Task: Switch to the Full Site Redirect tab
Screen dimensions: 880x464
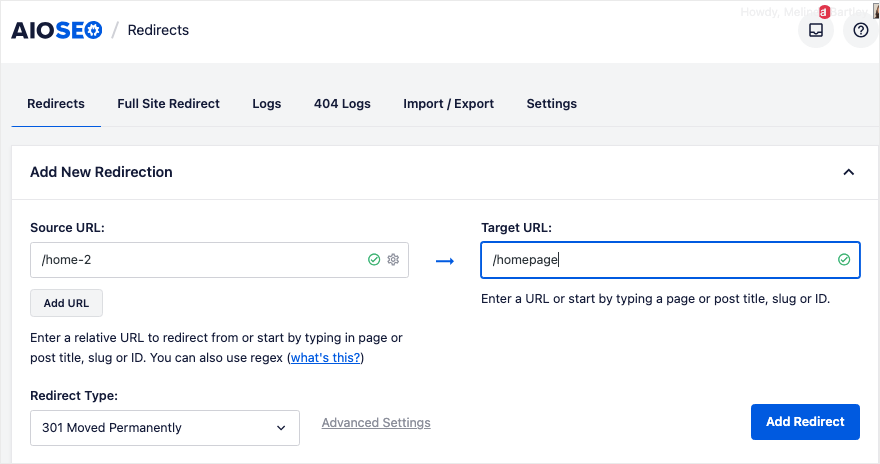Action: click(x=168, y=104)
